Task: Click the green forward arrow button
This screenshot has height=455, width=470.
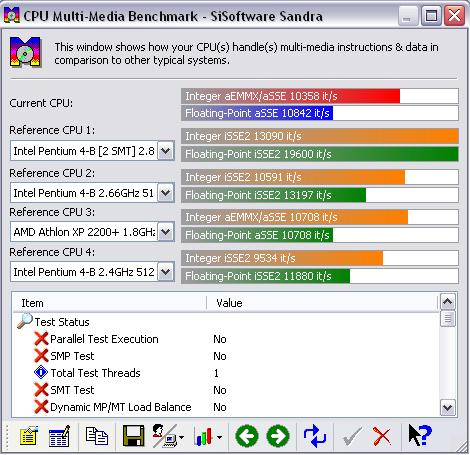Action: pos(278,436)
